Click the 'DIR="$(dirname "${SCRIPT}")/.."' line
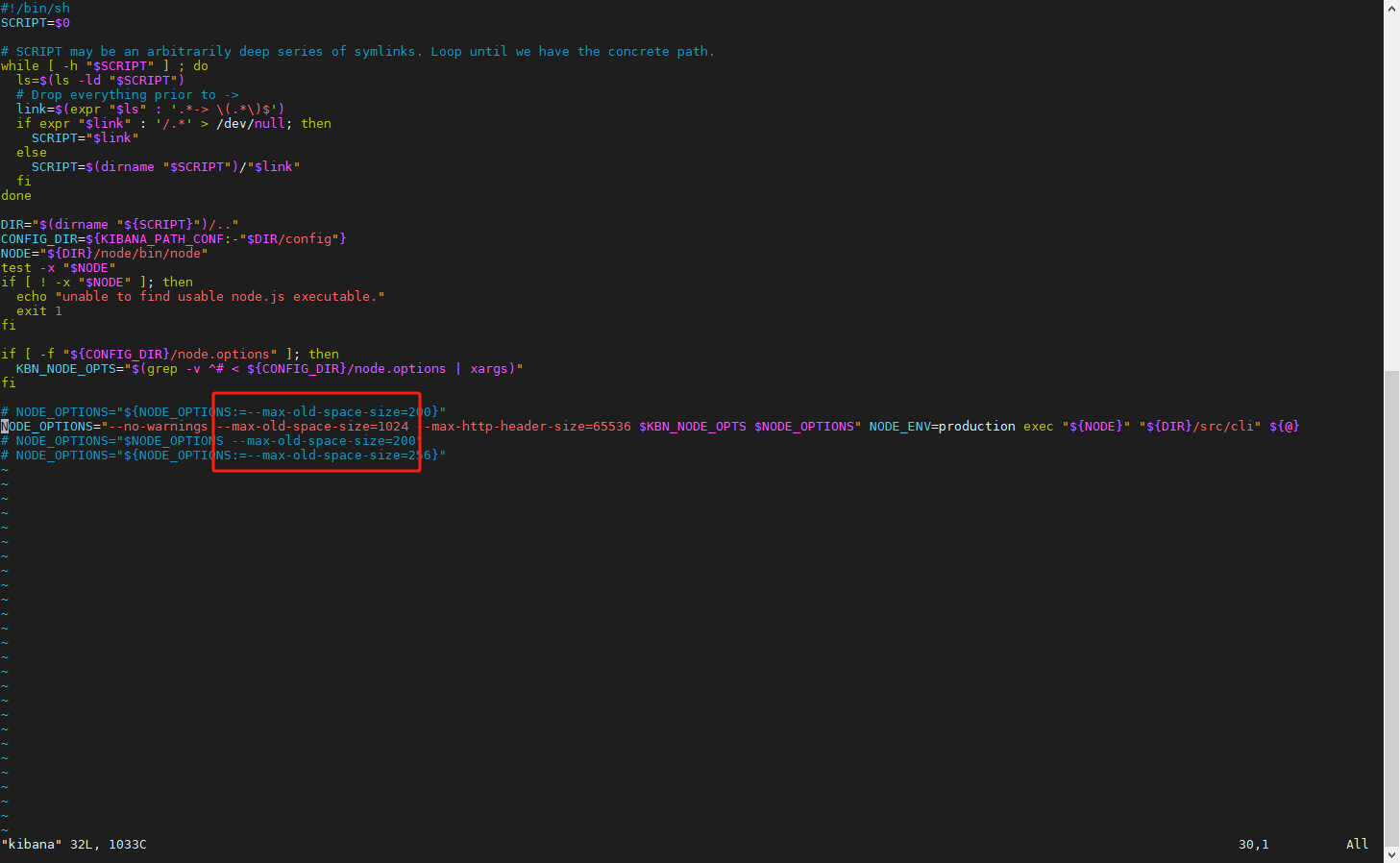 click(x=119, y=224)
